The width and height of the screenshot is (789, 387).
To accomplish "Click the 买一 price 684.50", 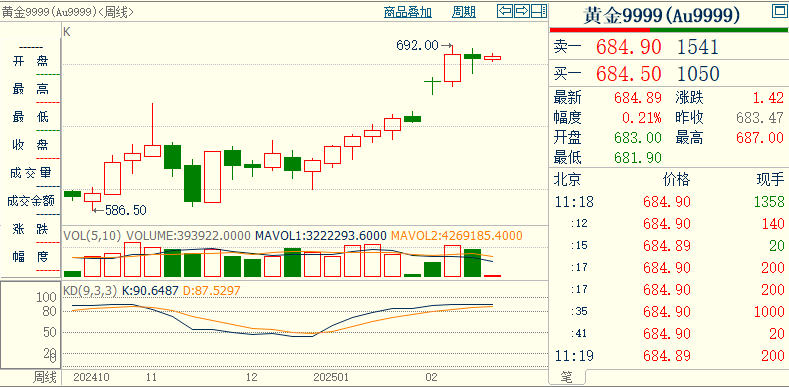I will (x=628, y=74).
